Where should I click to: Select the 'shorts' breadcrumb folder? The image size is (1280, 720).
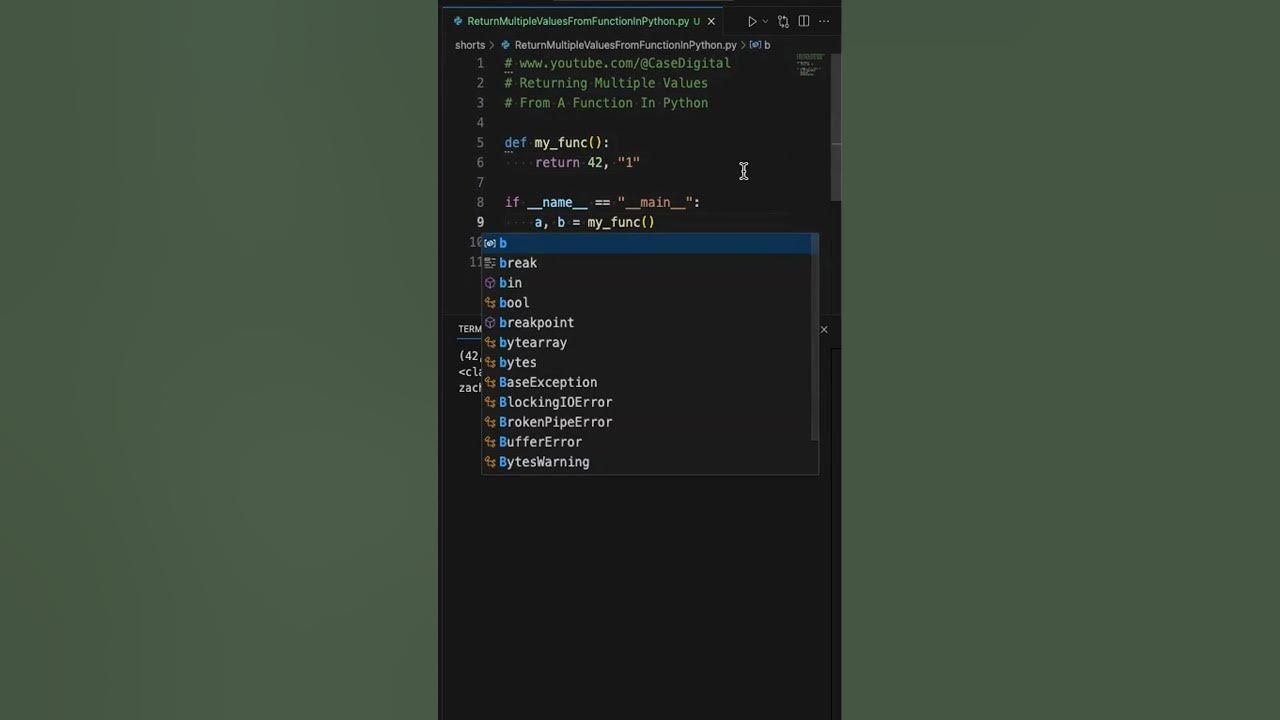pyautogui.click(x=470, y=45)
